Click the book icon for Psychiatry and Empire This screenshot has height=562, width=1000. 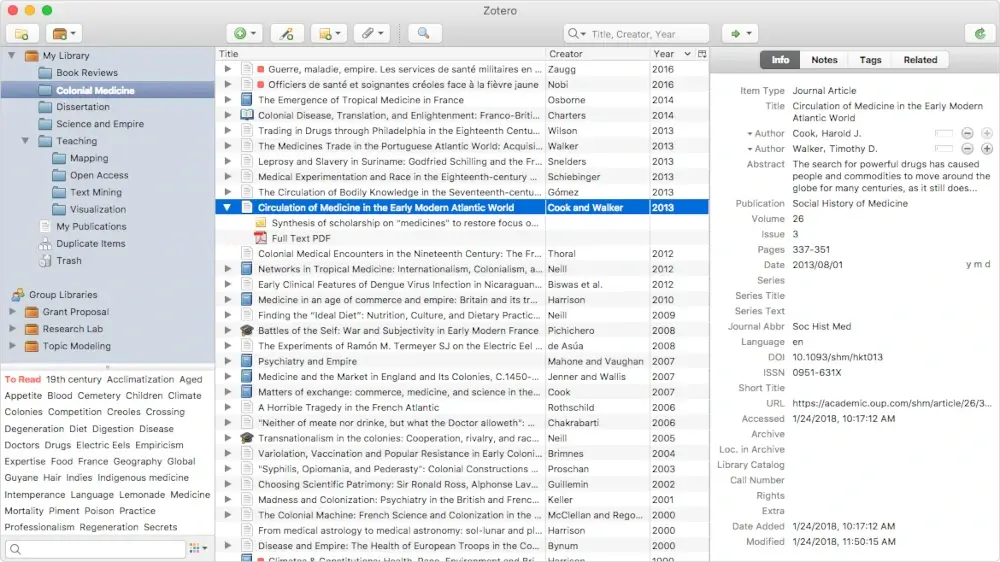pos(247,361)
